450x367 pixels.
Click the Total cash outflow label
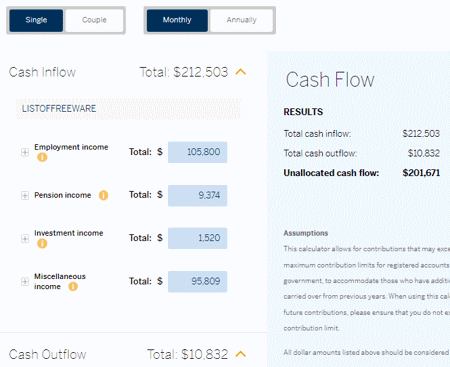320,153
